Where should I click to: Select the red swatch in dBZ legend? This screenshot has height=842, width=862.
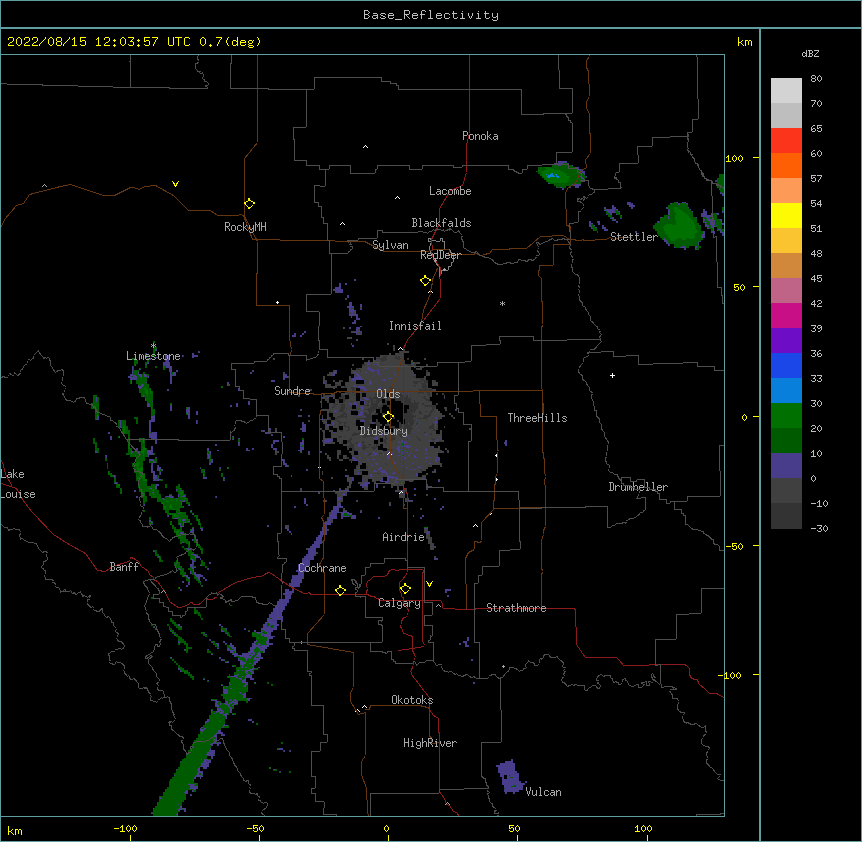pyautogui.click(x=786, y=141)
